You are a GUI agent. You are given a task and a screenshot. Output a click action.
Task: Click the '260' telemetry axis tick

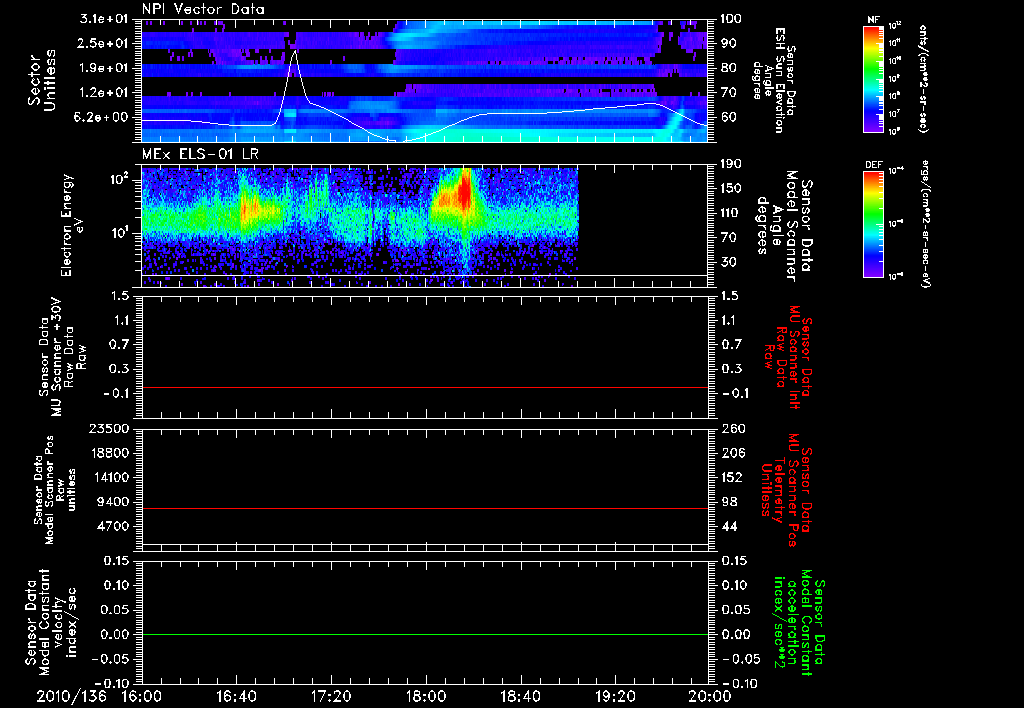731,429
